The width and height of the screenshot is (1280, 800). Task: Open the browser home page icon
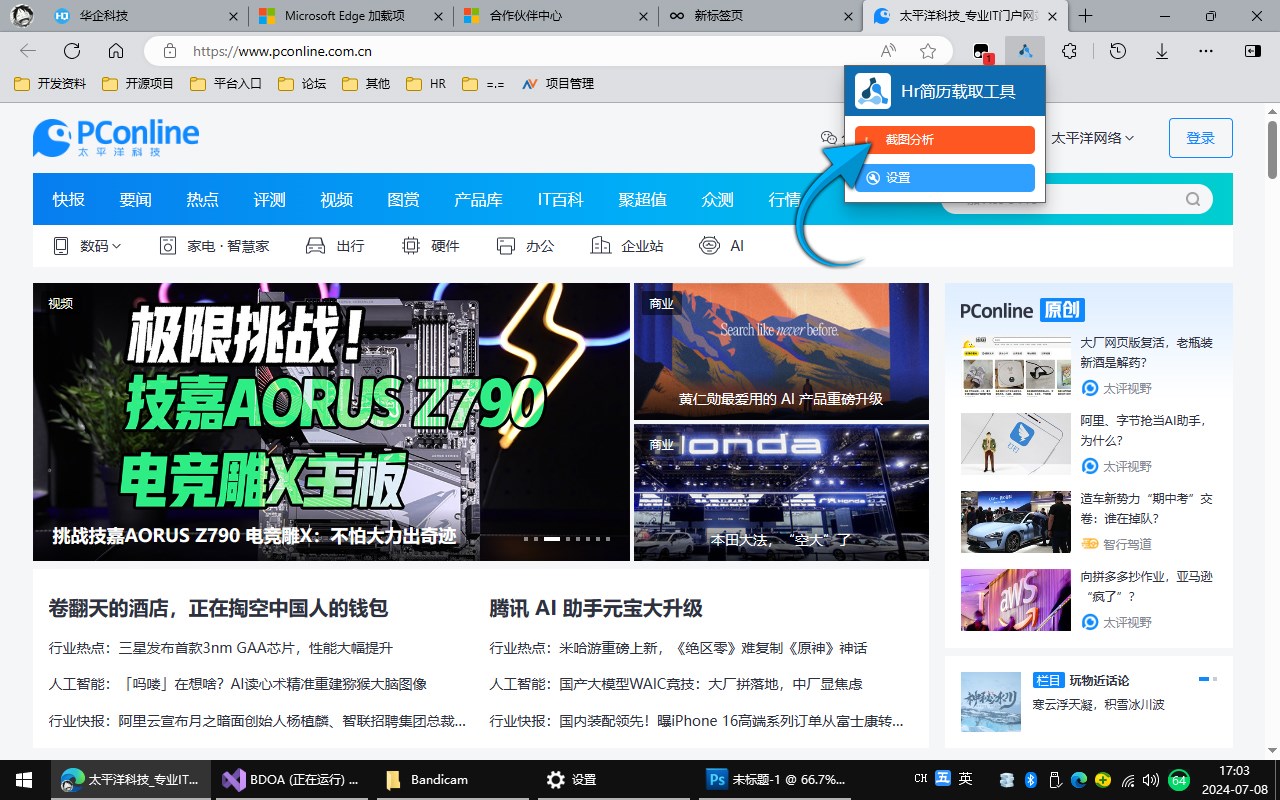pos(116,51)
